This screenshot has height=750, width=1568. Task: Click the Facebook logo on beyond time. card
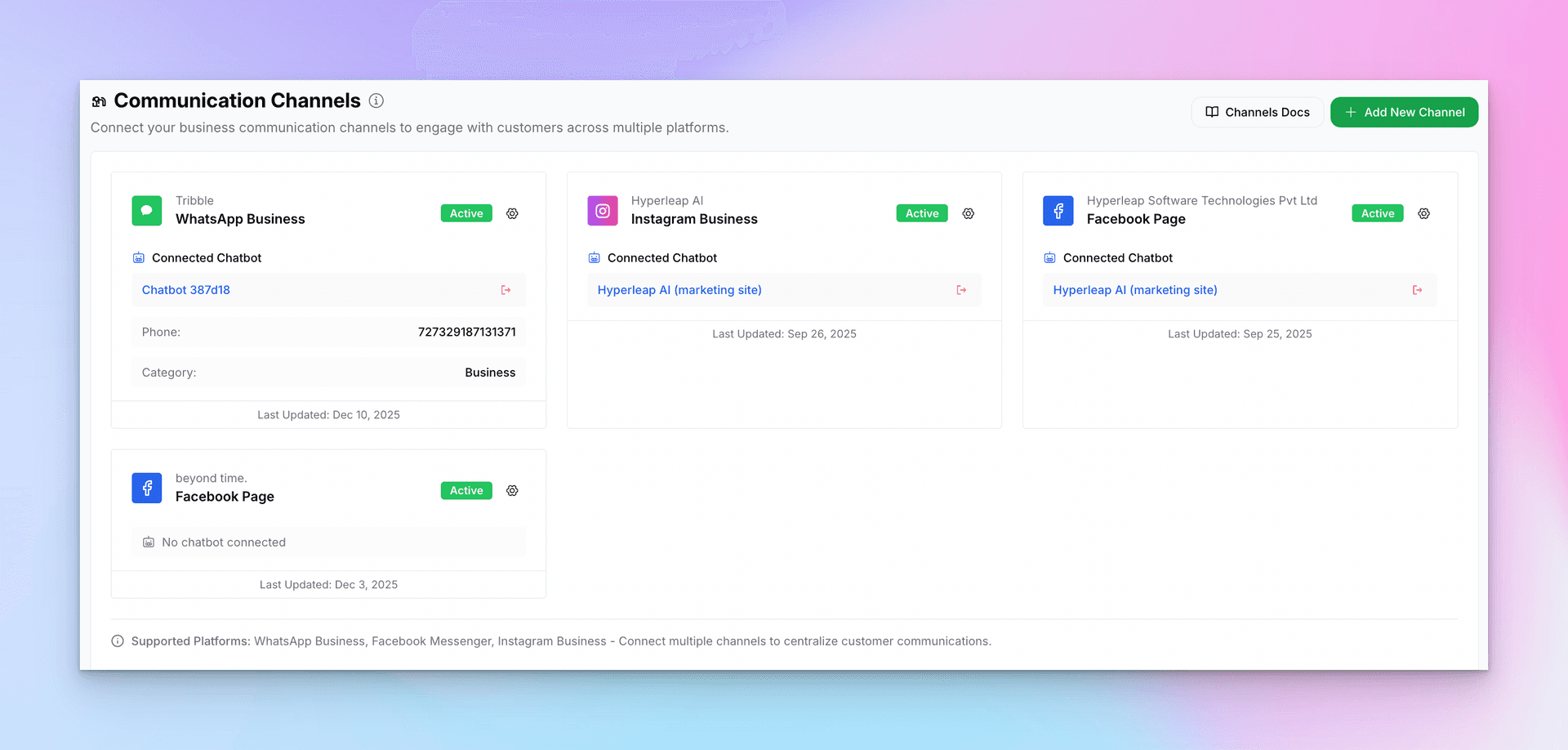click(147, 488)
